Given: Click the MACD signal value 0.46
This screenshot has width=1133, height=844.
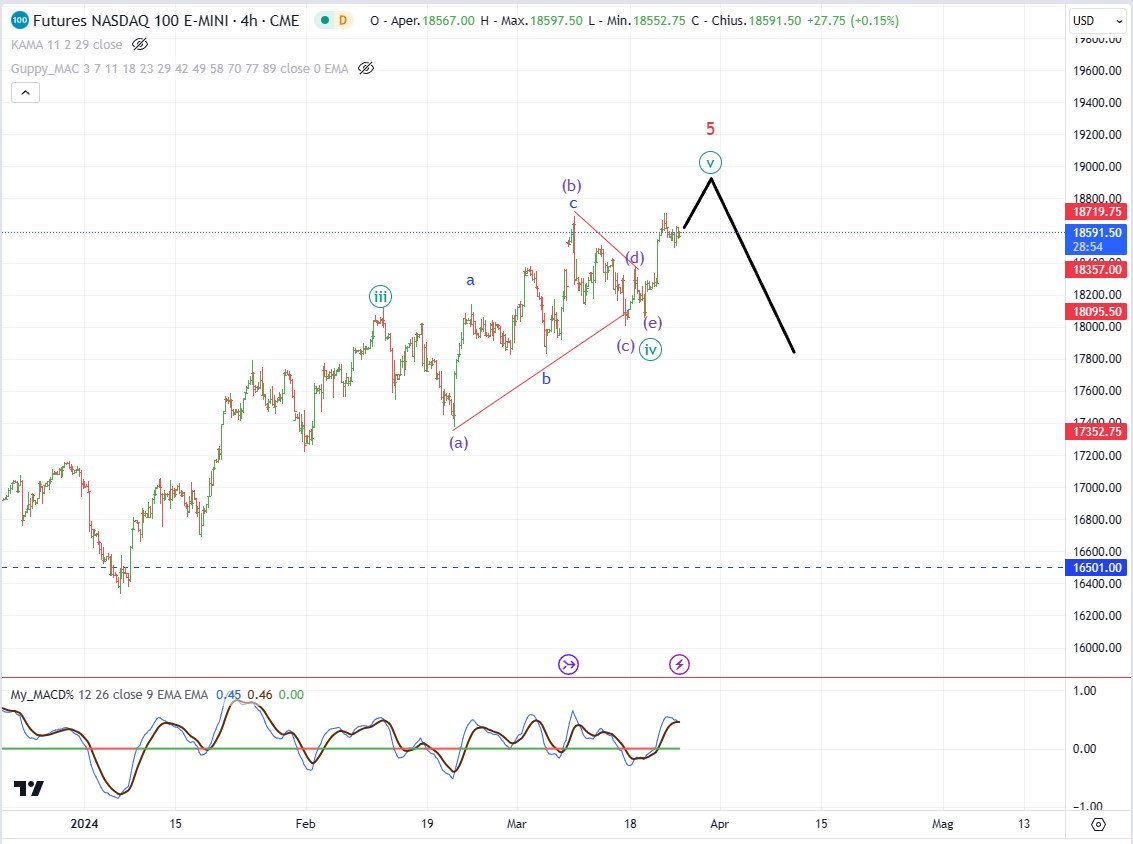Looking at the screenshot, I should coord(260,694).
